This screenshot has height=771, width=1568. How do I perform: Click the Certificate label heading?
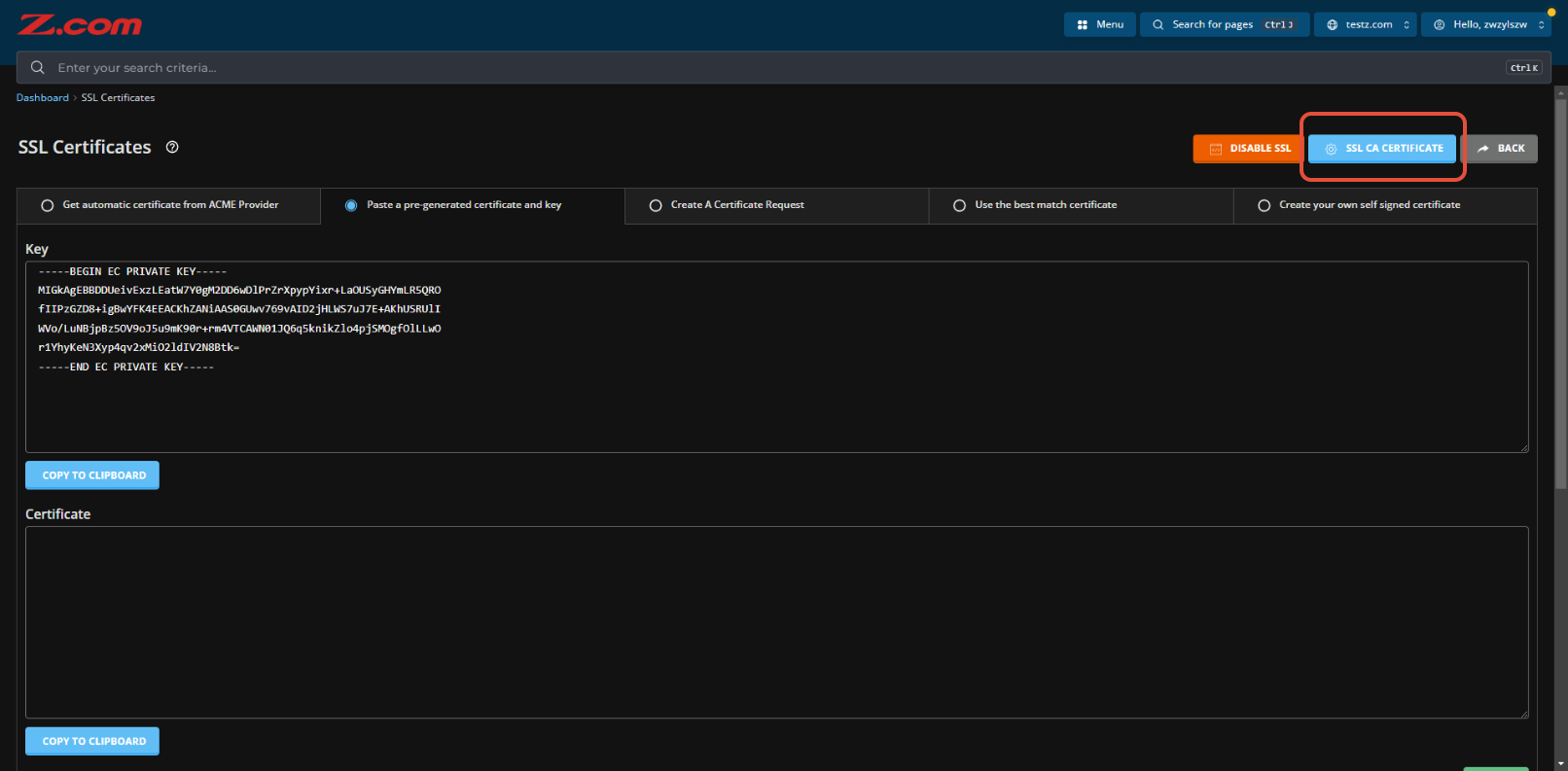(58, 514)
